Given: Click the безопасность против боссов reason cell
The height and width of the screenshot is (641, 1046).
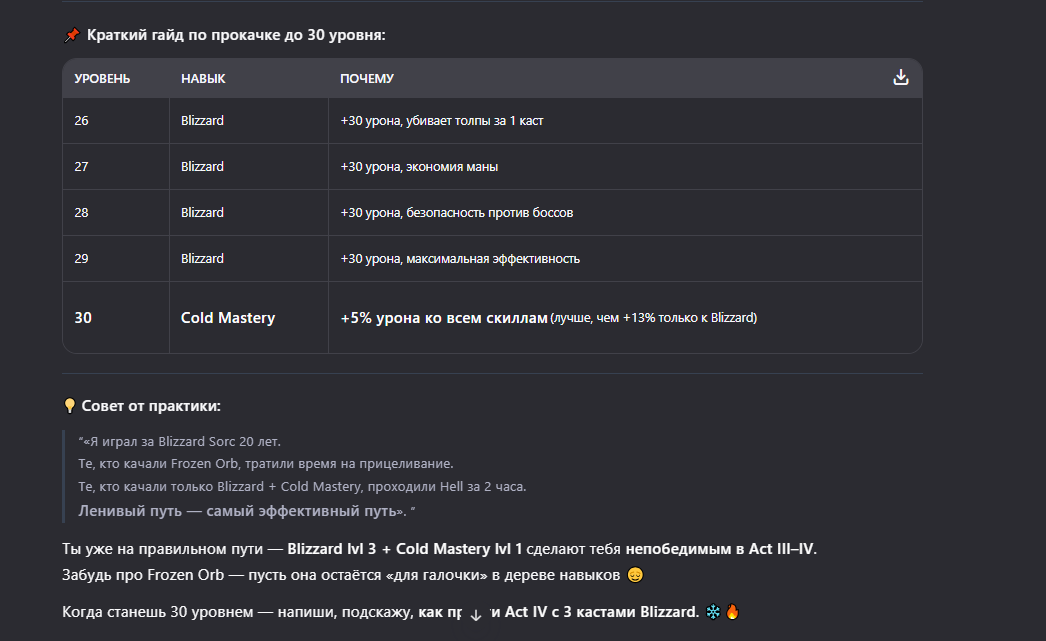Looking at the screenshot, I should [457, 212].
